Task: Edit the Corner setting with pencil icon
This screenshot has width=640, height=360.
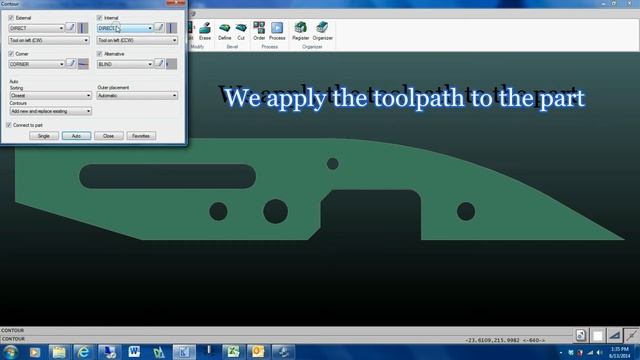Action: tap(71, 63)
